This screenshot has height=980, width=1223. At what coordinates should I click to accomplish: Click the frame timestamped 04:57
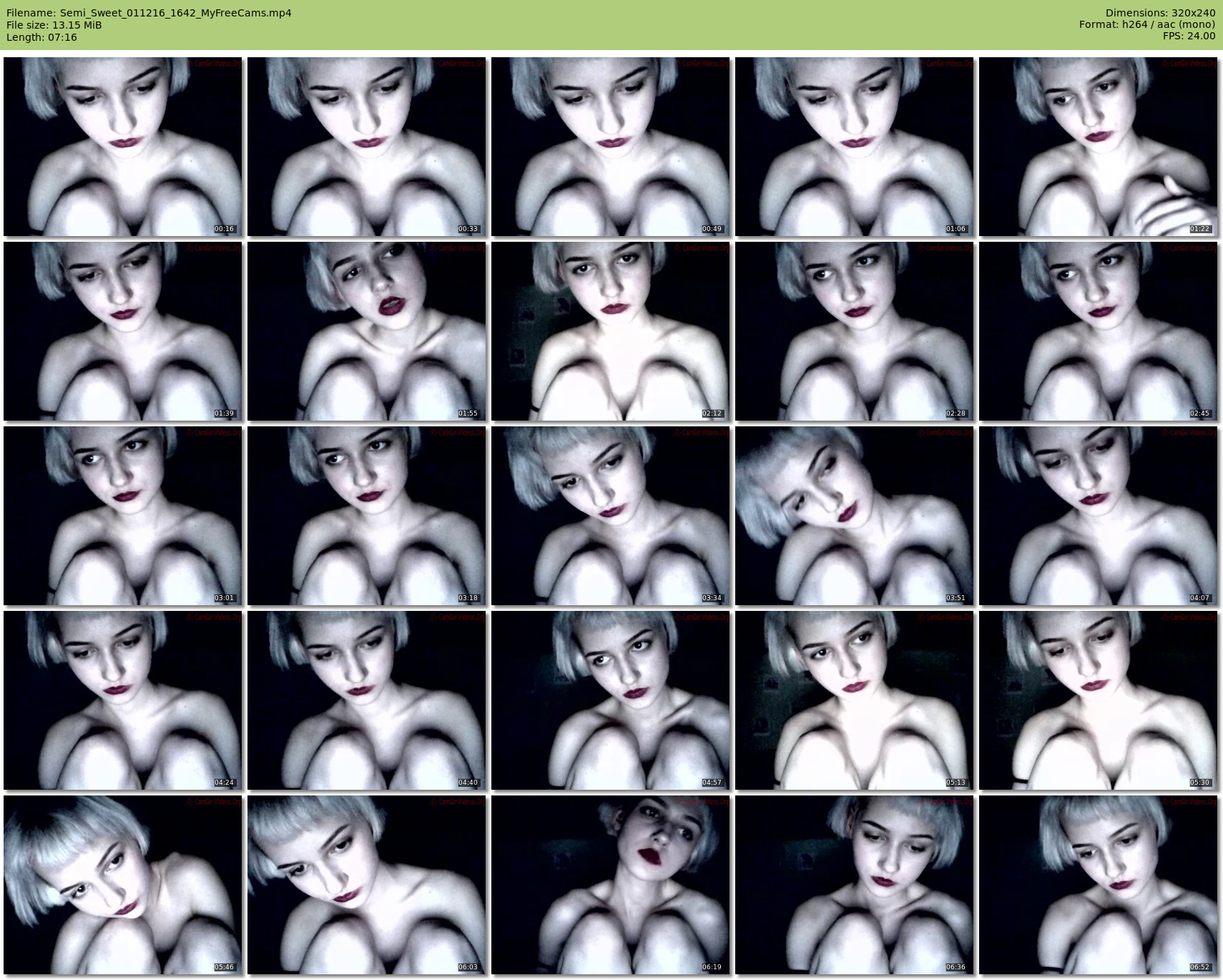[611, 700]
